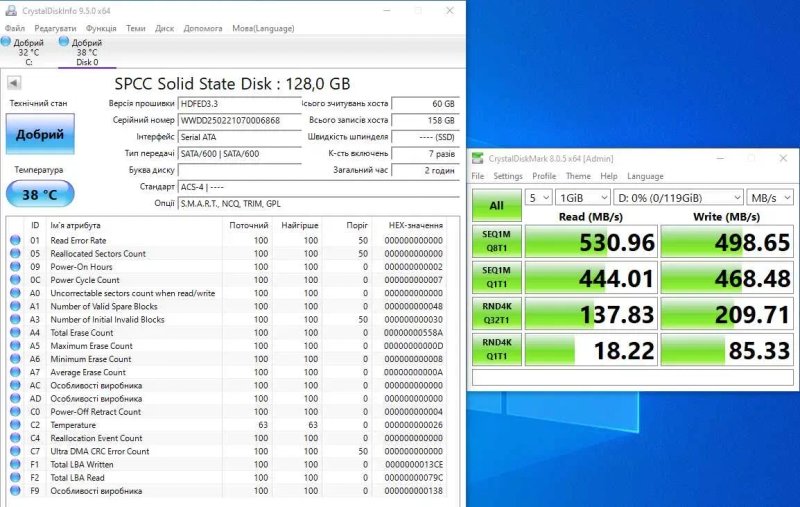
Task: Click RND4K Q32T1 write result 209.71
Action: pos(727,314)
